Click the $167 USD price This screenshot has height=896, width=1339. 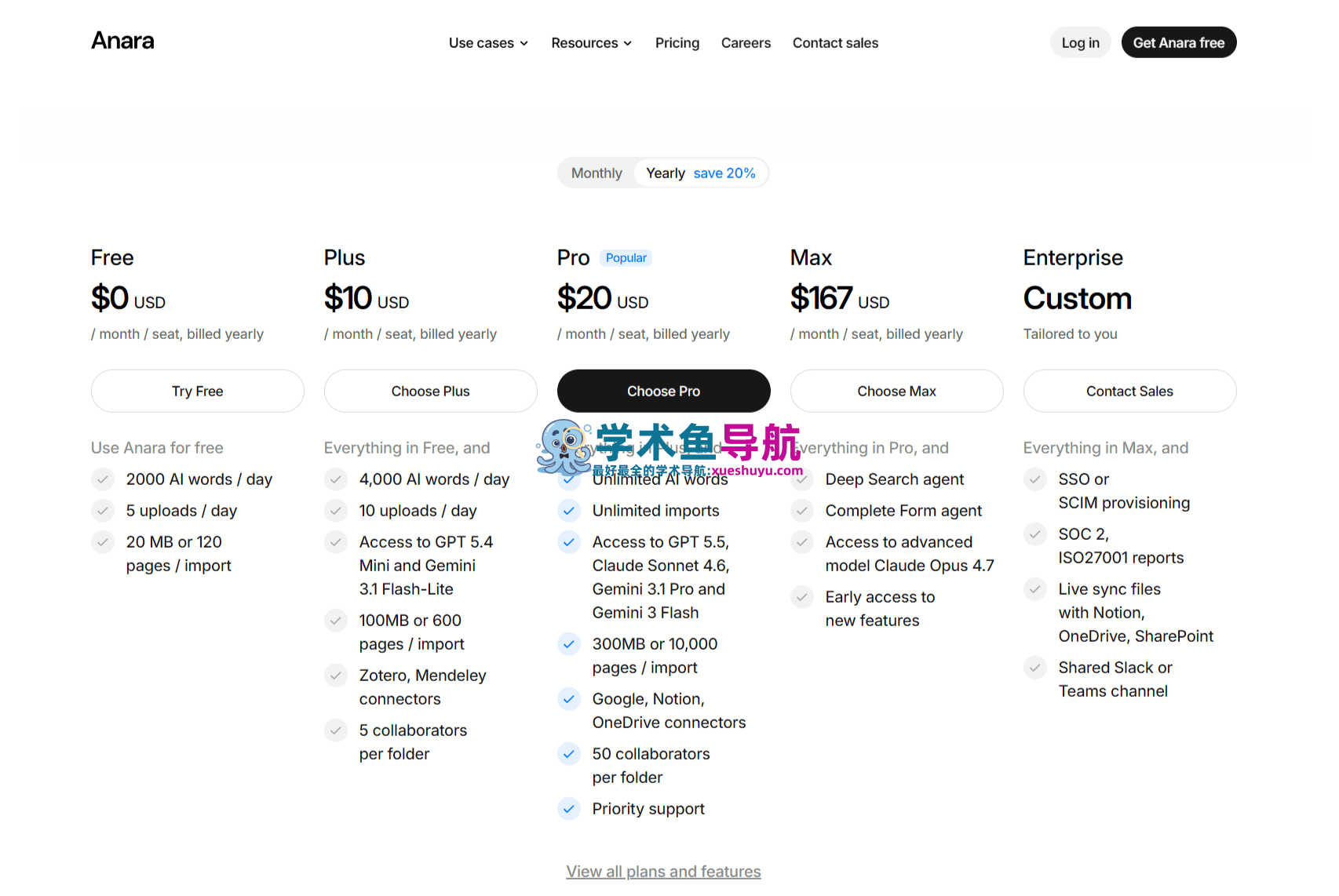coord(840,299)
